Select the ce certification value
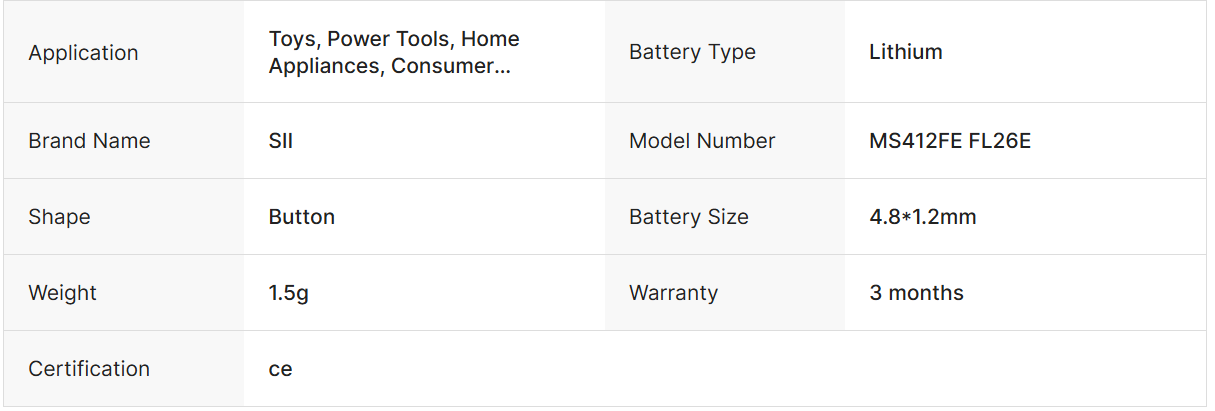The width and height of the screenshot is (1215, 411). pos(280,369)
